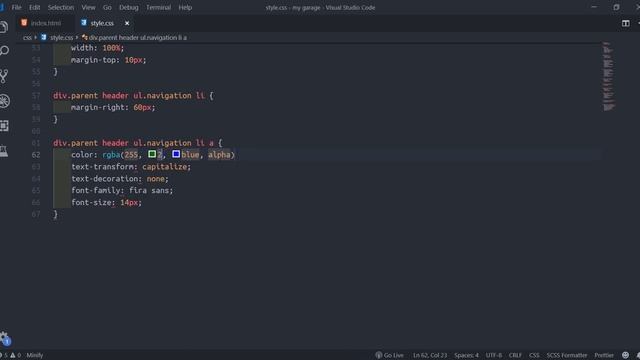
Task: Select CSS language mode in status bar
Action: coord(534,355)
